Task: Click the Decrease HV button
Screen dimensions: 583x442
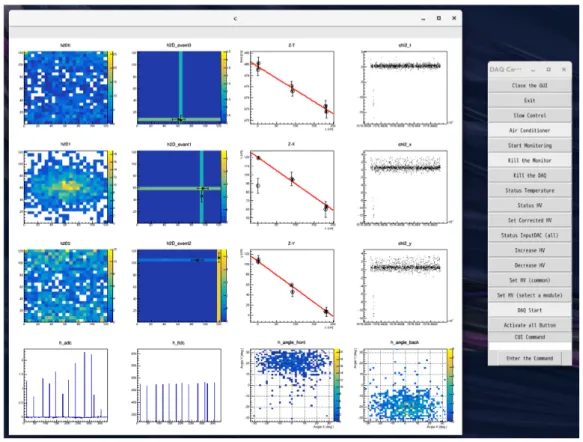Action: (529, 265)
